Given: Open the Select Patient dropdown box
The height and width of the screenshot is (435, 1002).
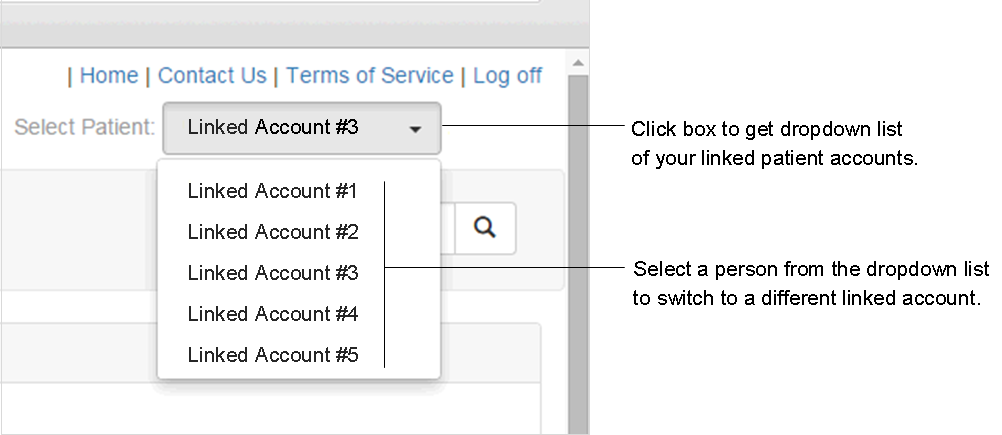Looking at the screenshot, I should pos(300,128).
